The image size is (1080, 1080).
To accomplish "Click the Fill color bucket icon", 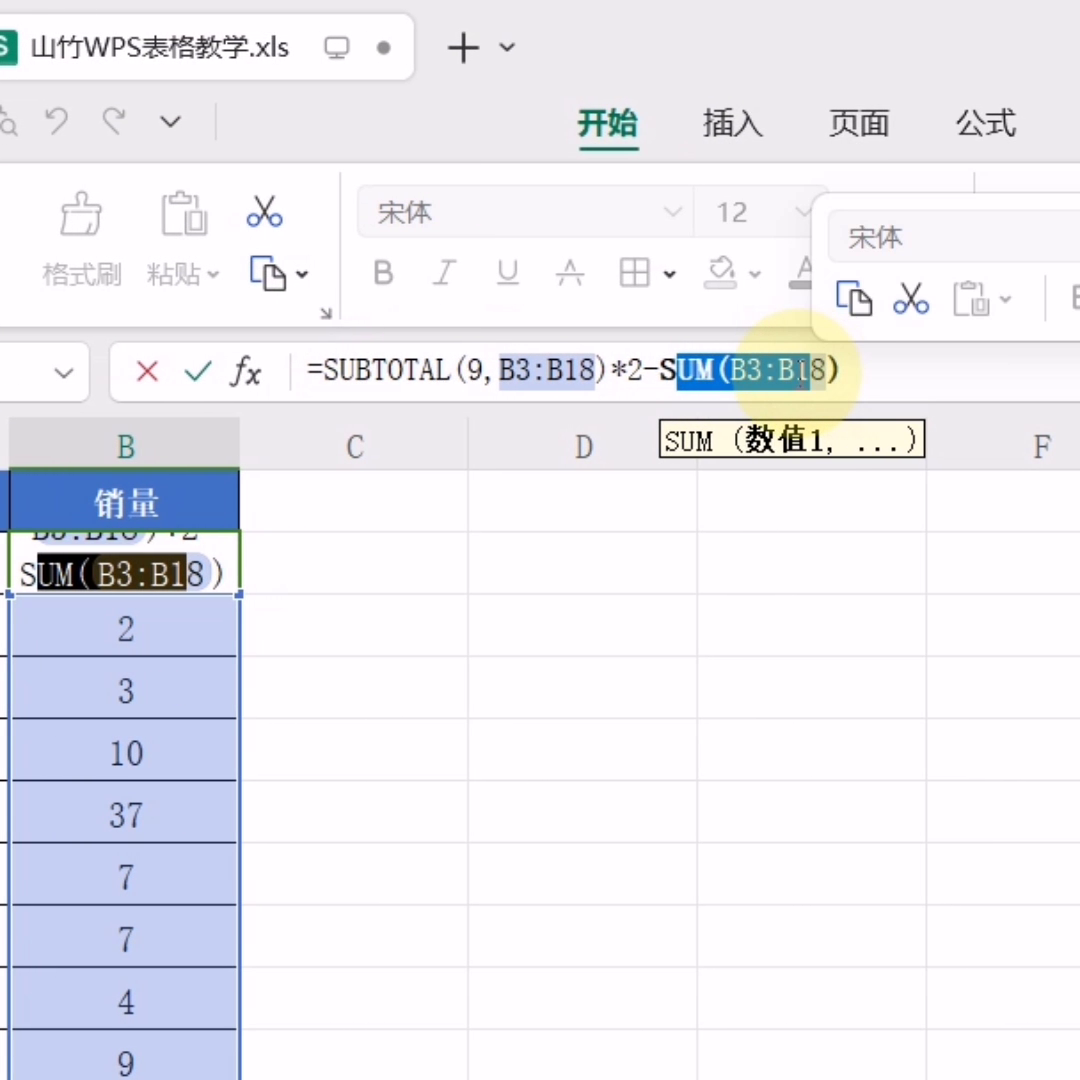I will [x=720, y=273].
